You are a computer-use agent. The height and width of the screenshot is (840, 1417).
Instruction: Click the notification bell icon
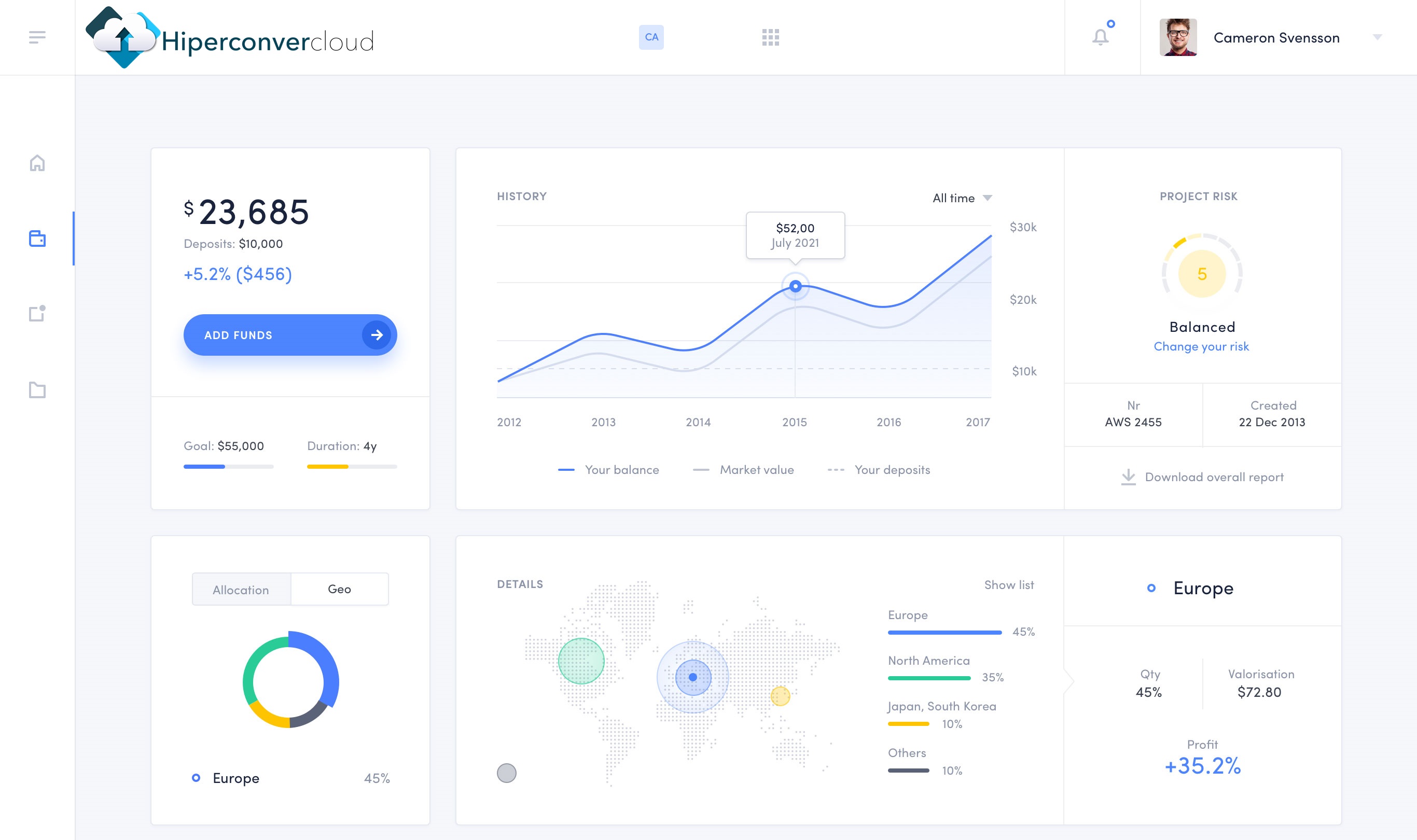(x=1100, y=37)
